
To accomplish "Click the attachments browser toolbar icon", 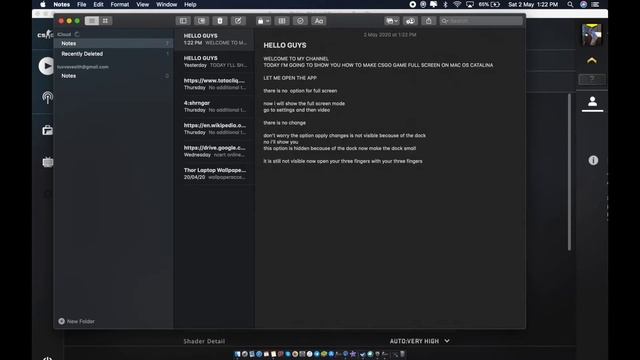I will [201, 21].
